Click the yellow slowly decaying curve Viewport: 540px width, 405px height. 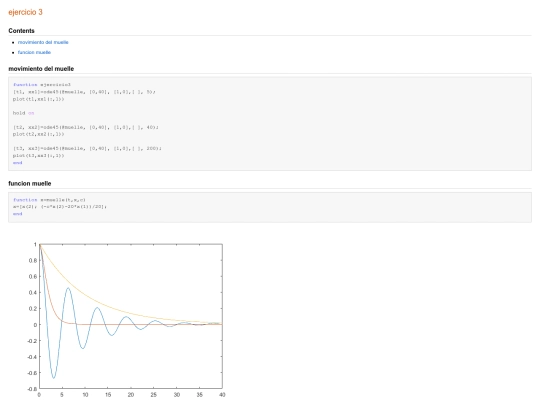tap(86, 295)
